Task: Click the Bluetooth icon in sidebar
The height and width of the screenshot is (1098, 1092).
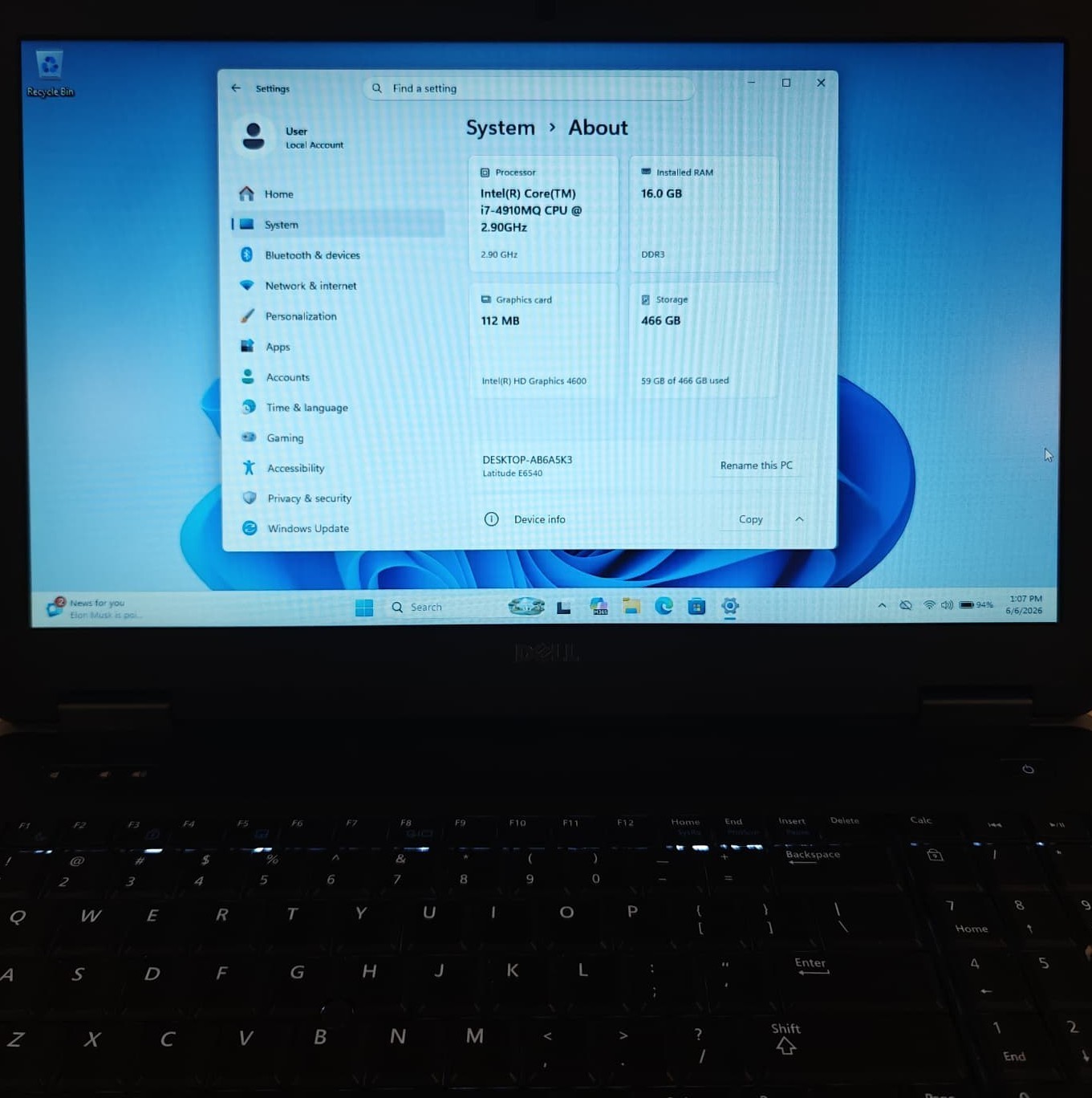Action: (247, 254)
